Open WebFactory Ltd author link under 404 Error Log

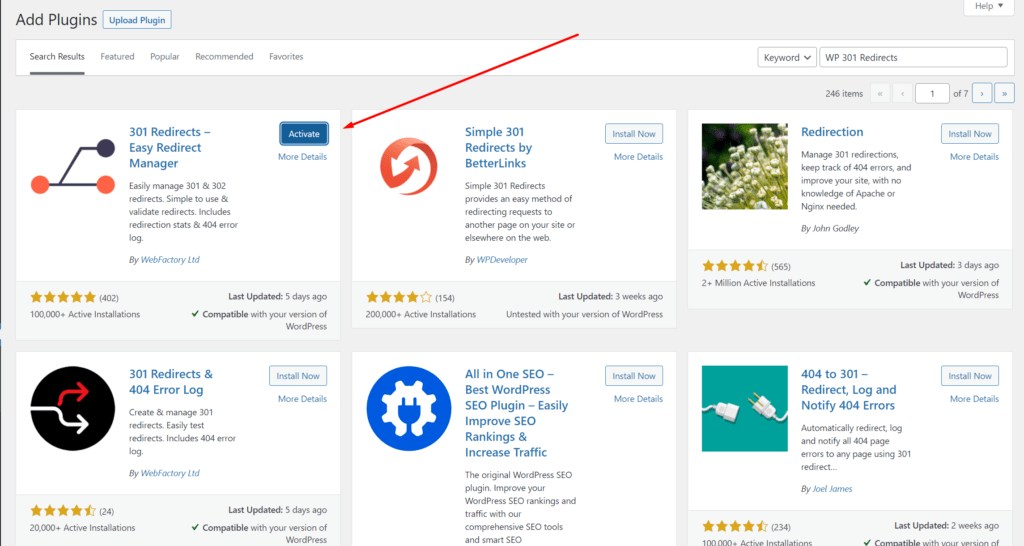click(170, 474)
